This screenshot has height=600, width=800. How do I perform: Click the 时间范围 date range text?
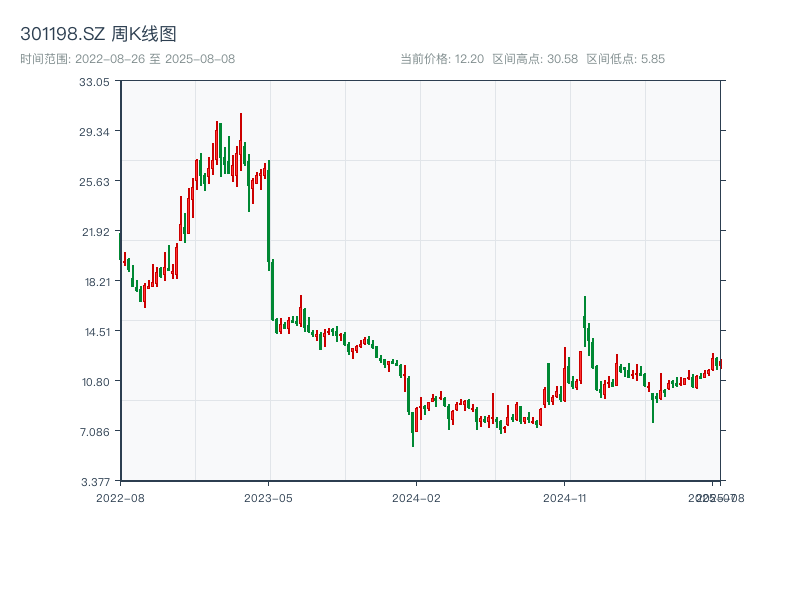127,59
